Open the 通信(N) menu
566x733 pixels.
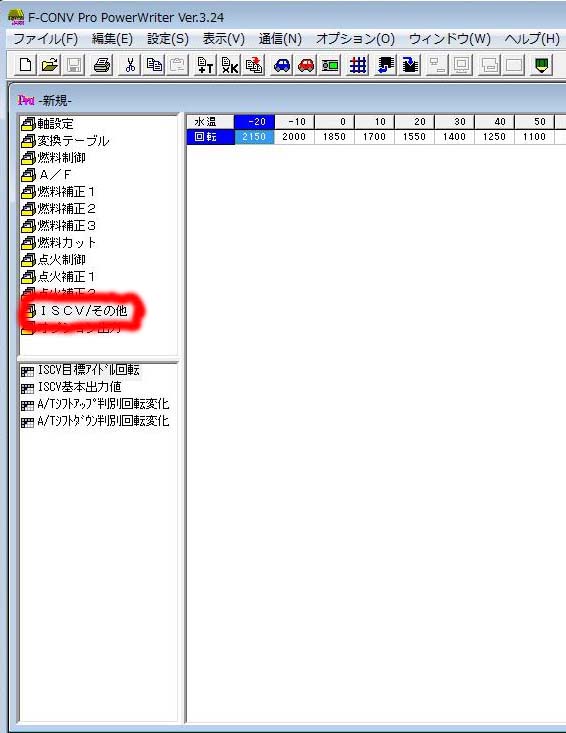tap(280, 39)
